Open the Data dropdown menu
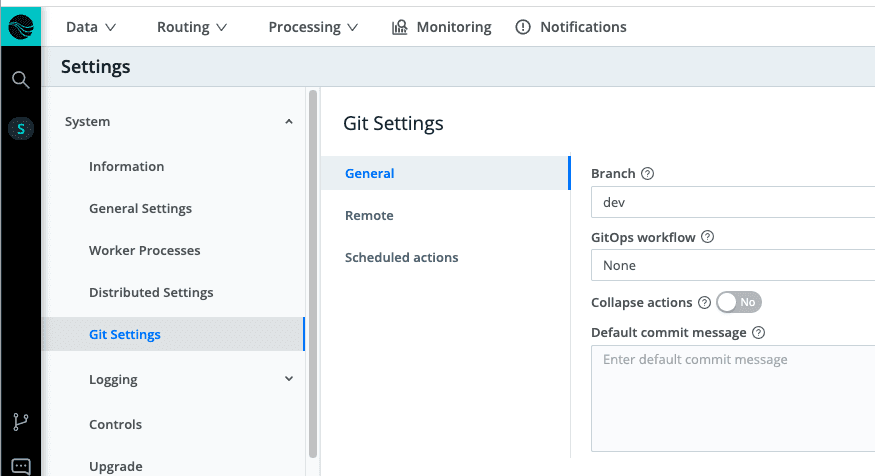The width and height of the screenshot is (875, 476). coord(91,27)
